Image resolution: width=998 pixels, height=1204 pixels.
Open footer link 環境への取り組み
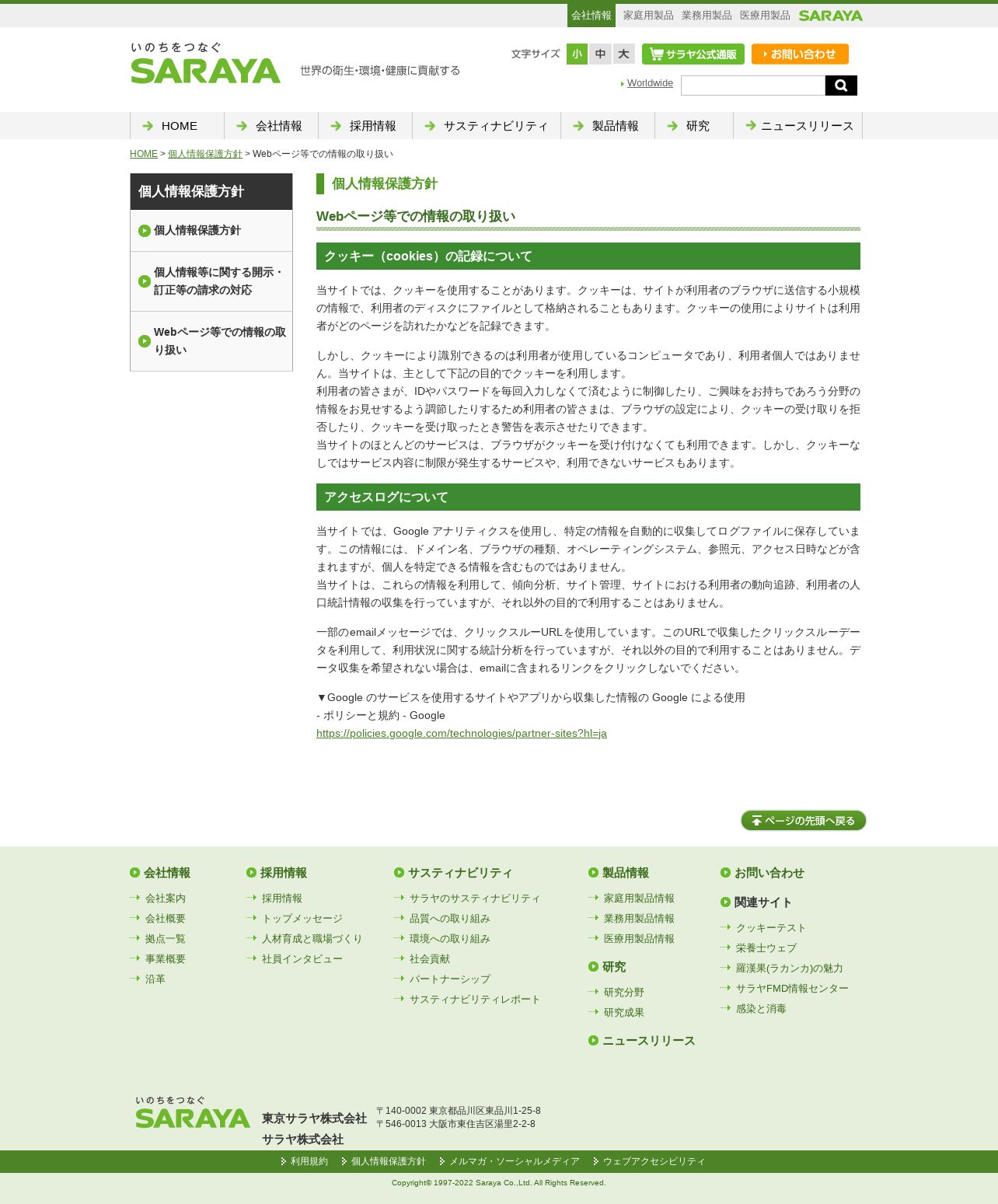450,938
